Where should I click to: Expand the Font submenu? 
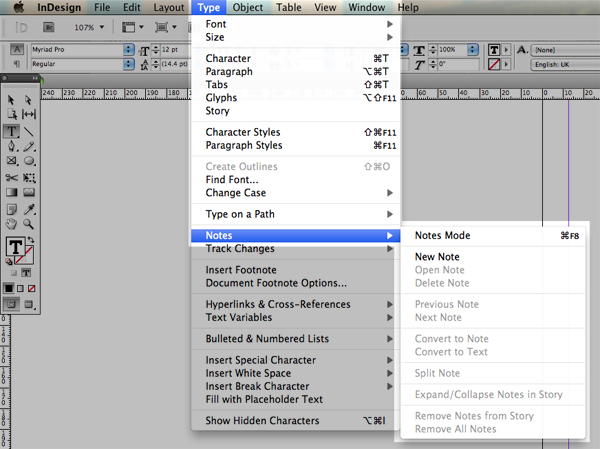(x=296, y=24)
